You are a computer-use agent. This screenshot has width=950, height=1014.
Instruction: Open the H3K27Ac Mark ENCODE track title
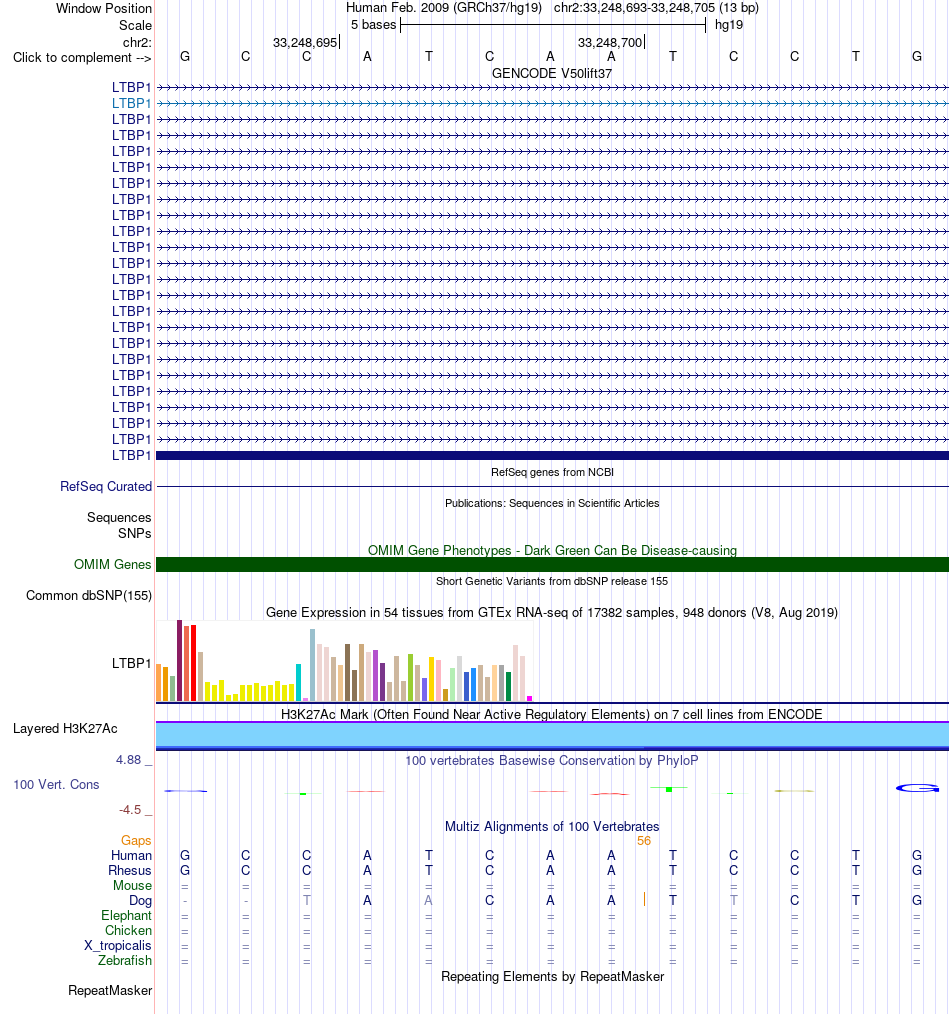click(x=552, y=714)
